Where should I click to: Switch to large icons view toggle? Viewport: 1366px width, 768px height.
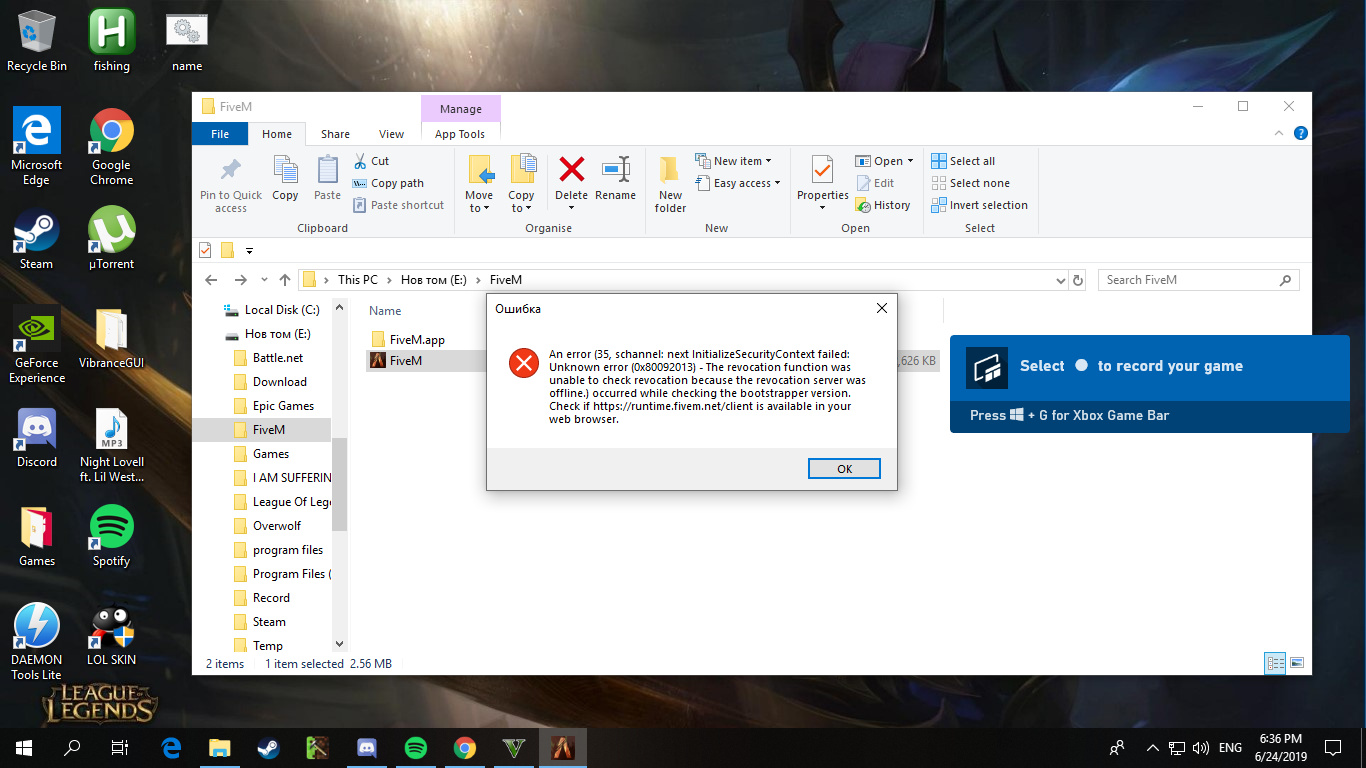click(x=1297, y=663)
